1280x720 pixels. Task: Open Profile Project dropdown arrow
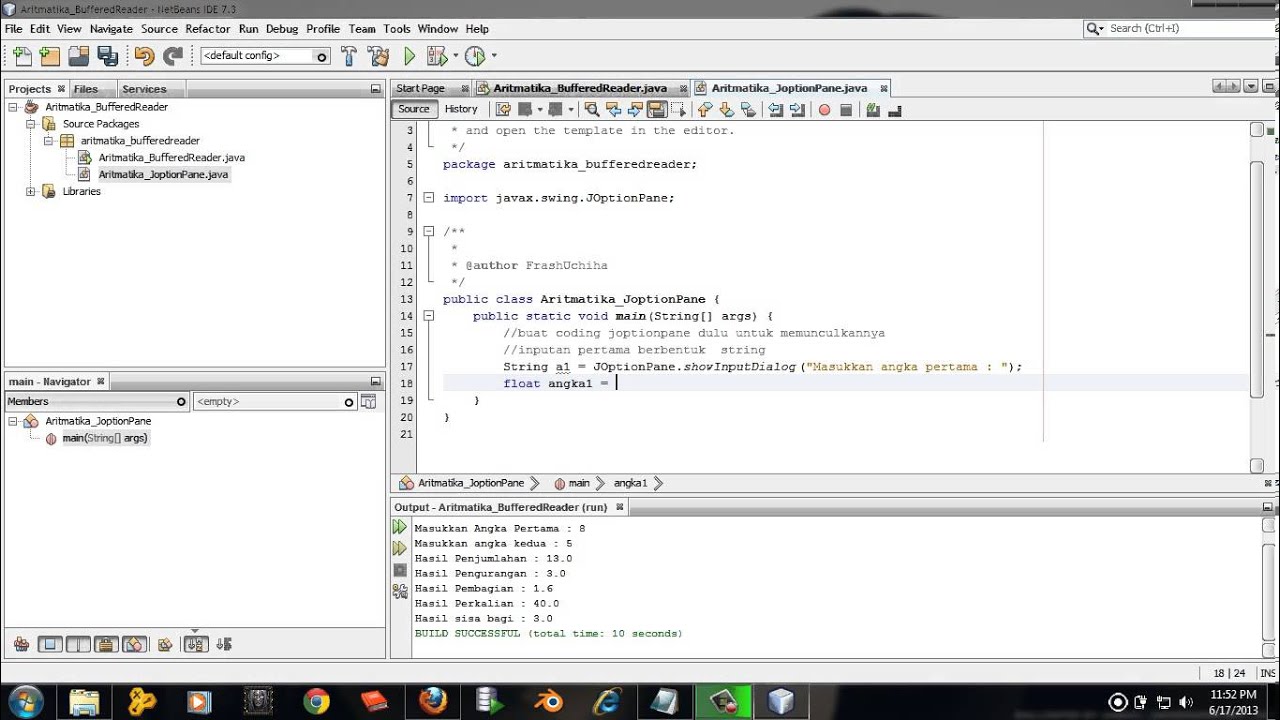pyautogui.click(x=493, y=56)
